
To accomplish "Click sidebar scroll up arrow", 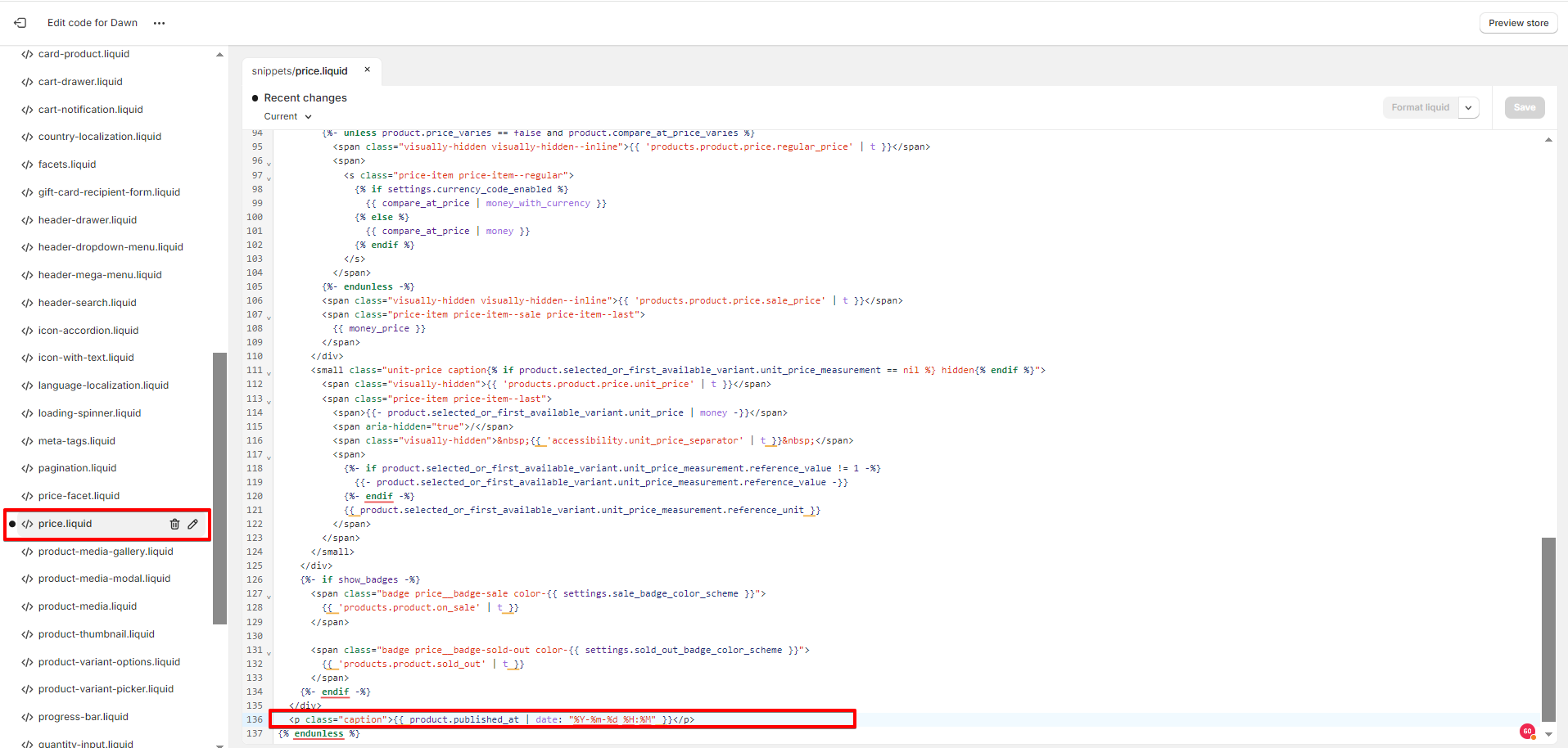I will click(x=219, y=55).
